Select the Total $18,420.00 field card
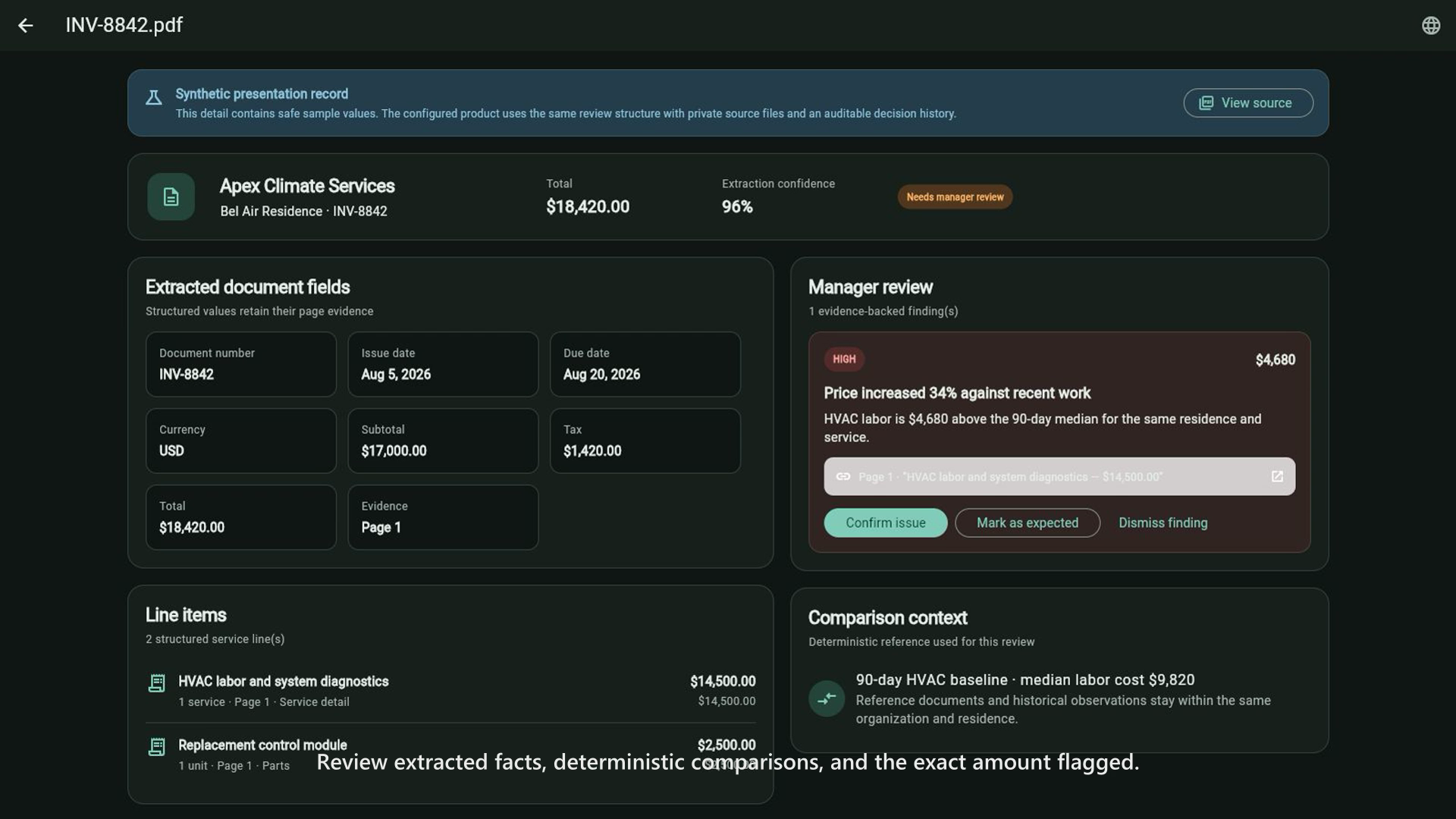1456x819 pixels. pyautogui.click(x=240, y=517)
